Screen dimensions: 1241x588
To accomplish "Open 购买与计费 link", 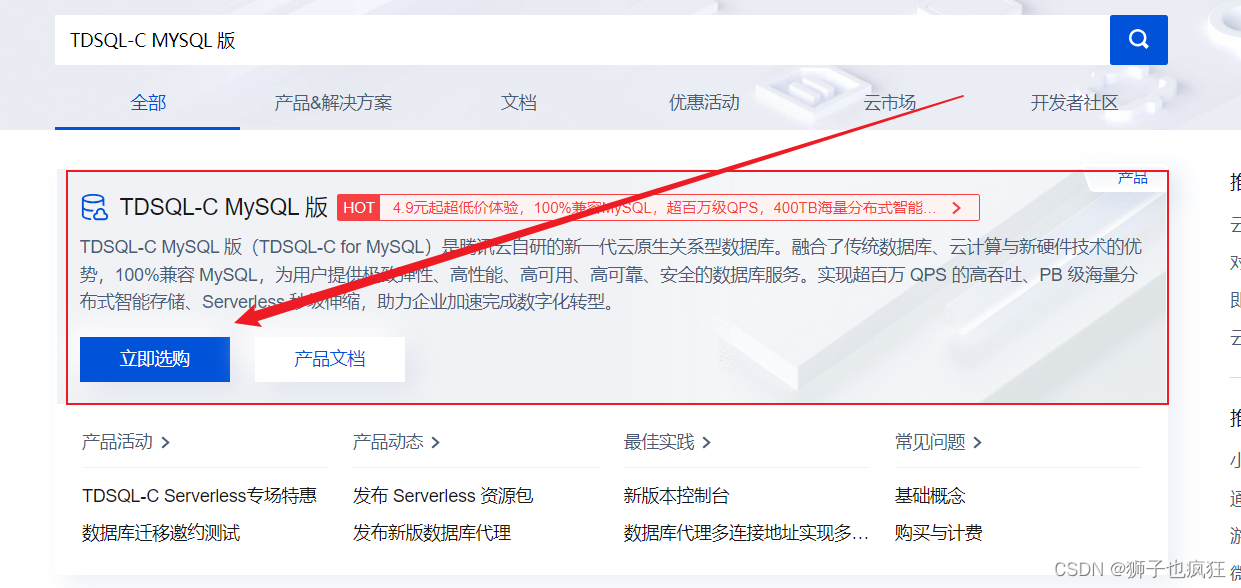I will [939, 533].
